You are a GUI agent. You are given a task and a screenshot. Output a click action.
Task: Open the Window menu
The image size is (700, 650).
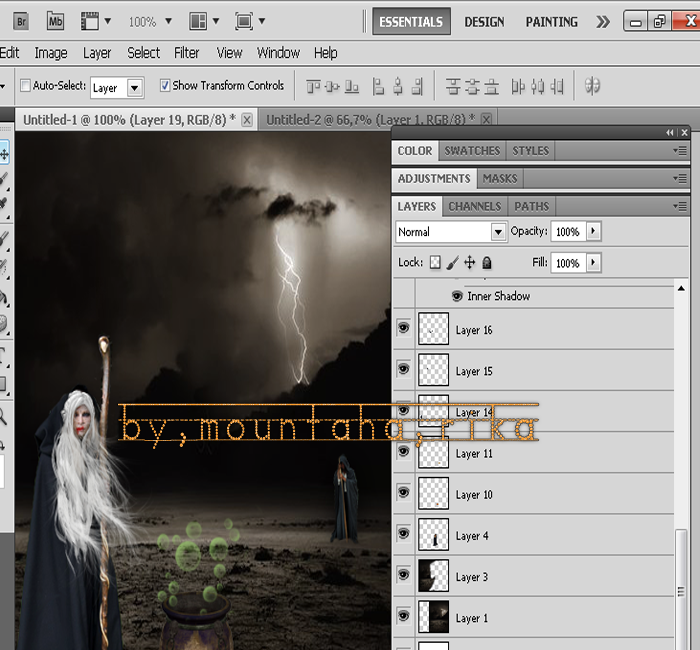click(278, 53)
